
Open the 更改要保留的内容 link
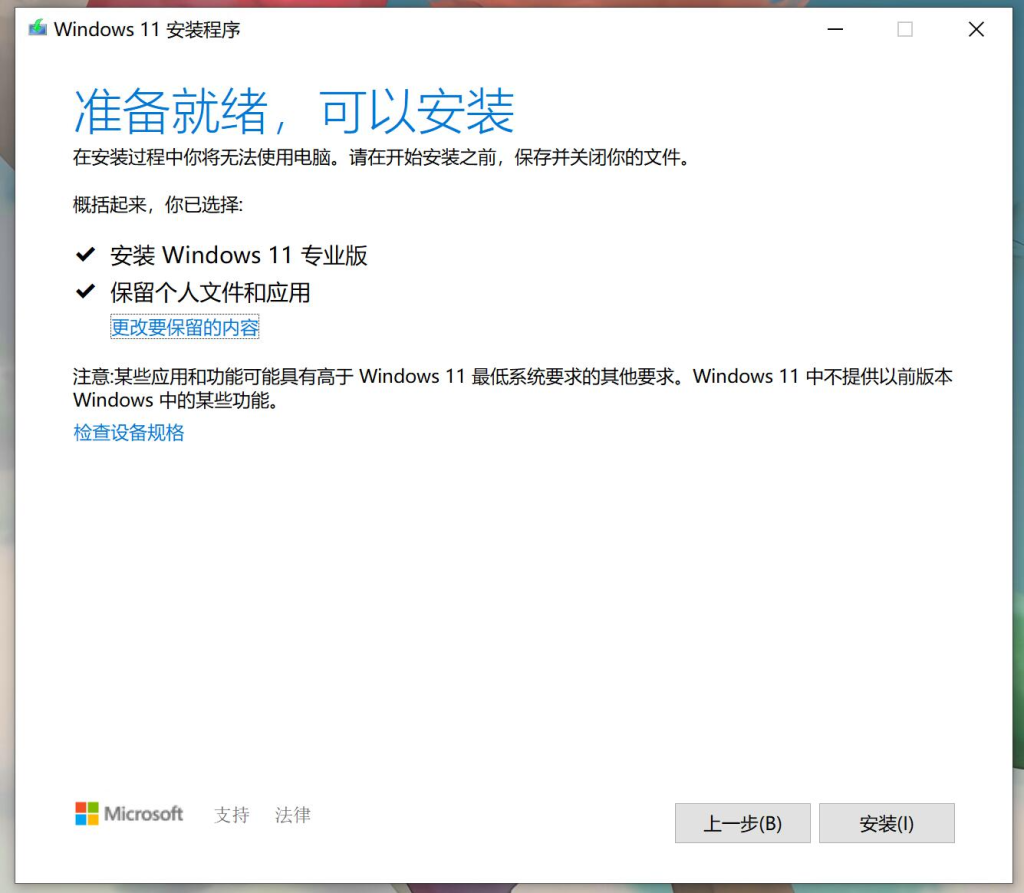pos(185,327)
